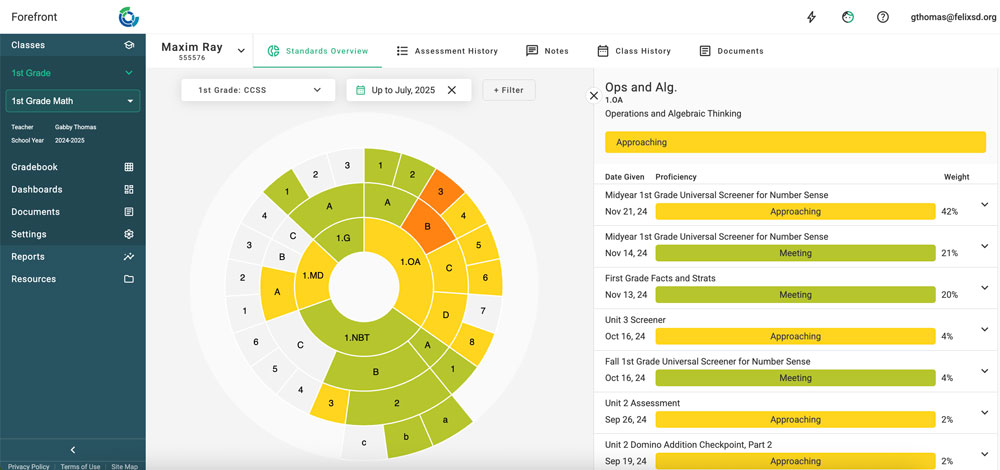
Task: Click the + Filter button
Action: coord(509,90)
